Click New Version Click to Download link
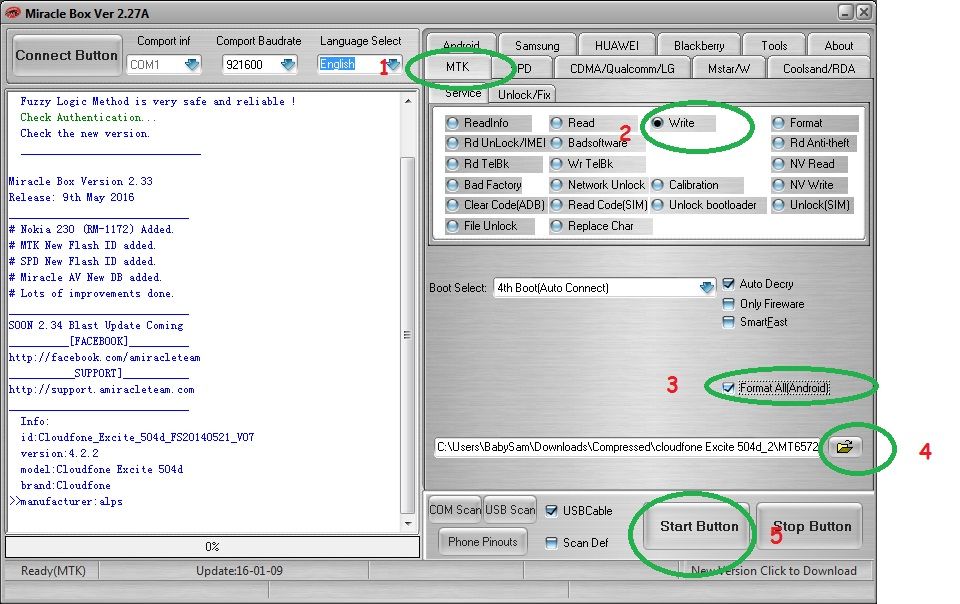 774,571
